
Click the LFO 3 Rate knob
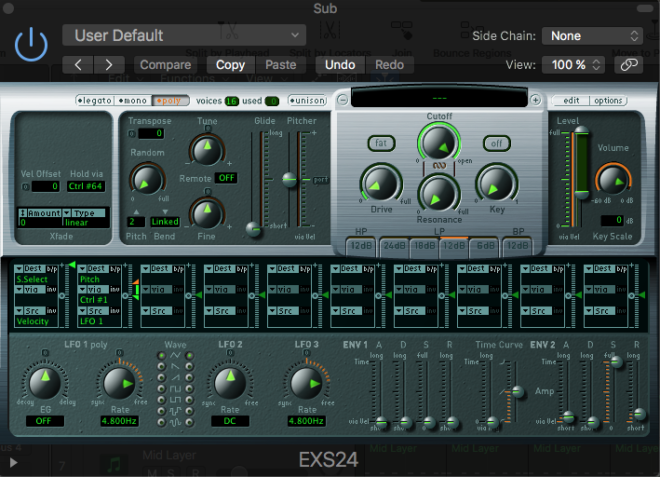306,383
